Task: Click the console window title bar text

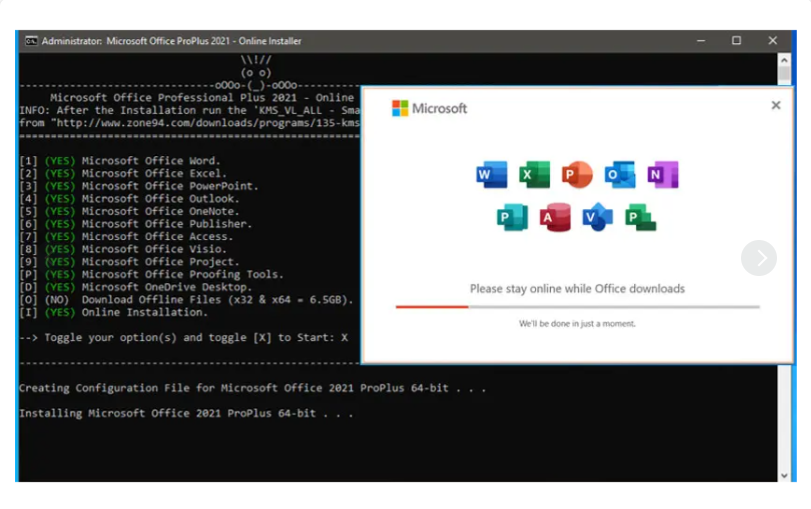Action: coord(171,41)
